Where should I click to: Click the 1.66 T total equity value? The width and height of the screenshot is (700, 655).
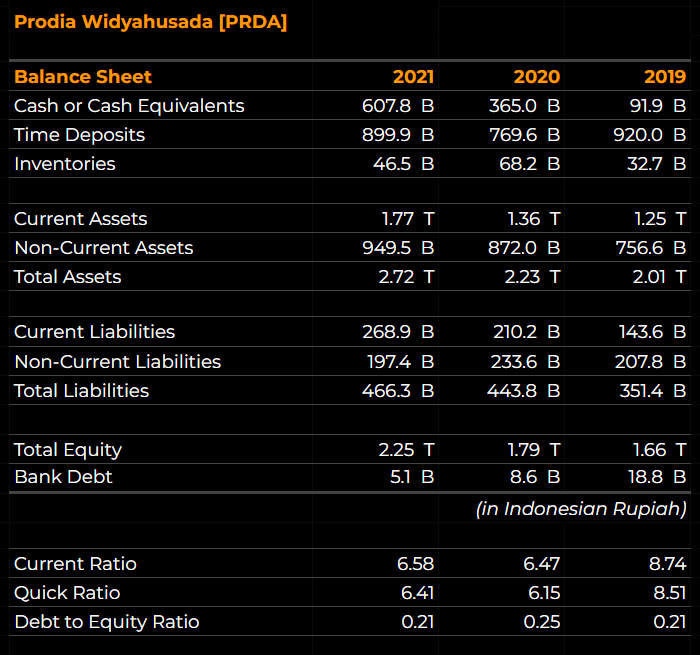click(660, 450)
